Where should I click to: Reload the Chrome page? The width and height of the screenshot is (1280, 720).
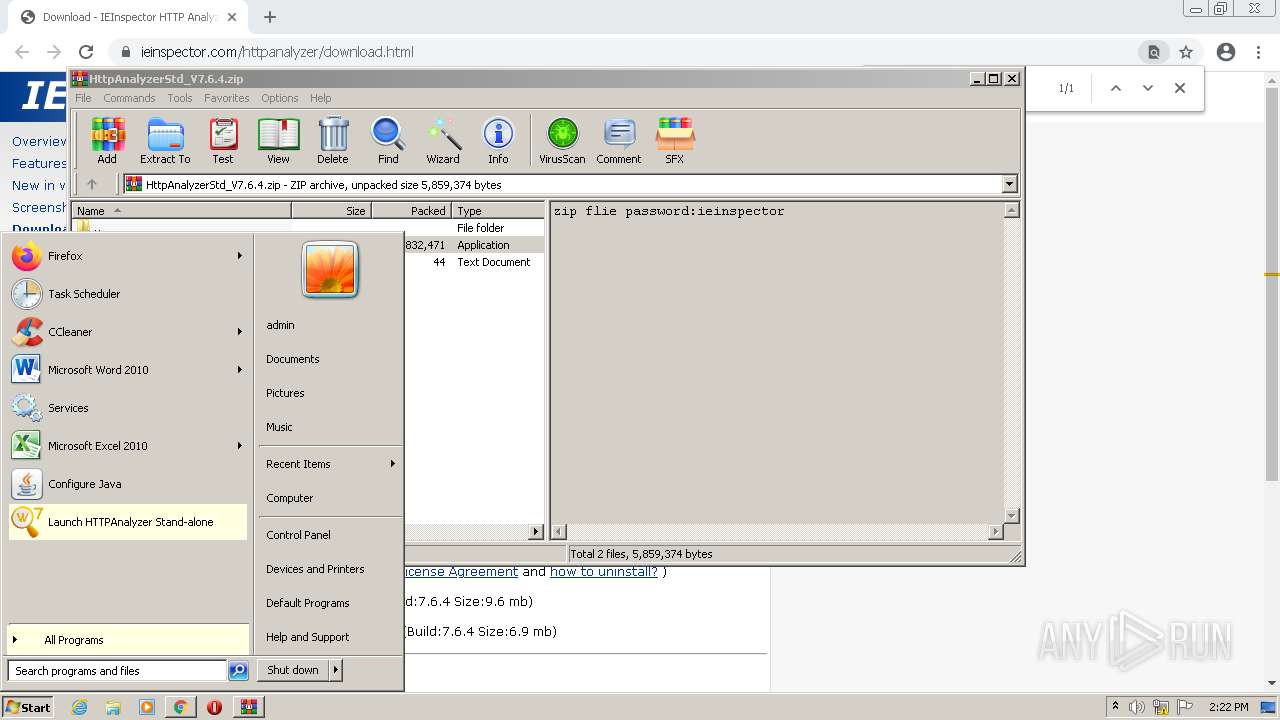point(86,52)
